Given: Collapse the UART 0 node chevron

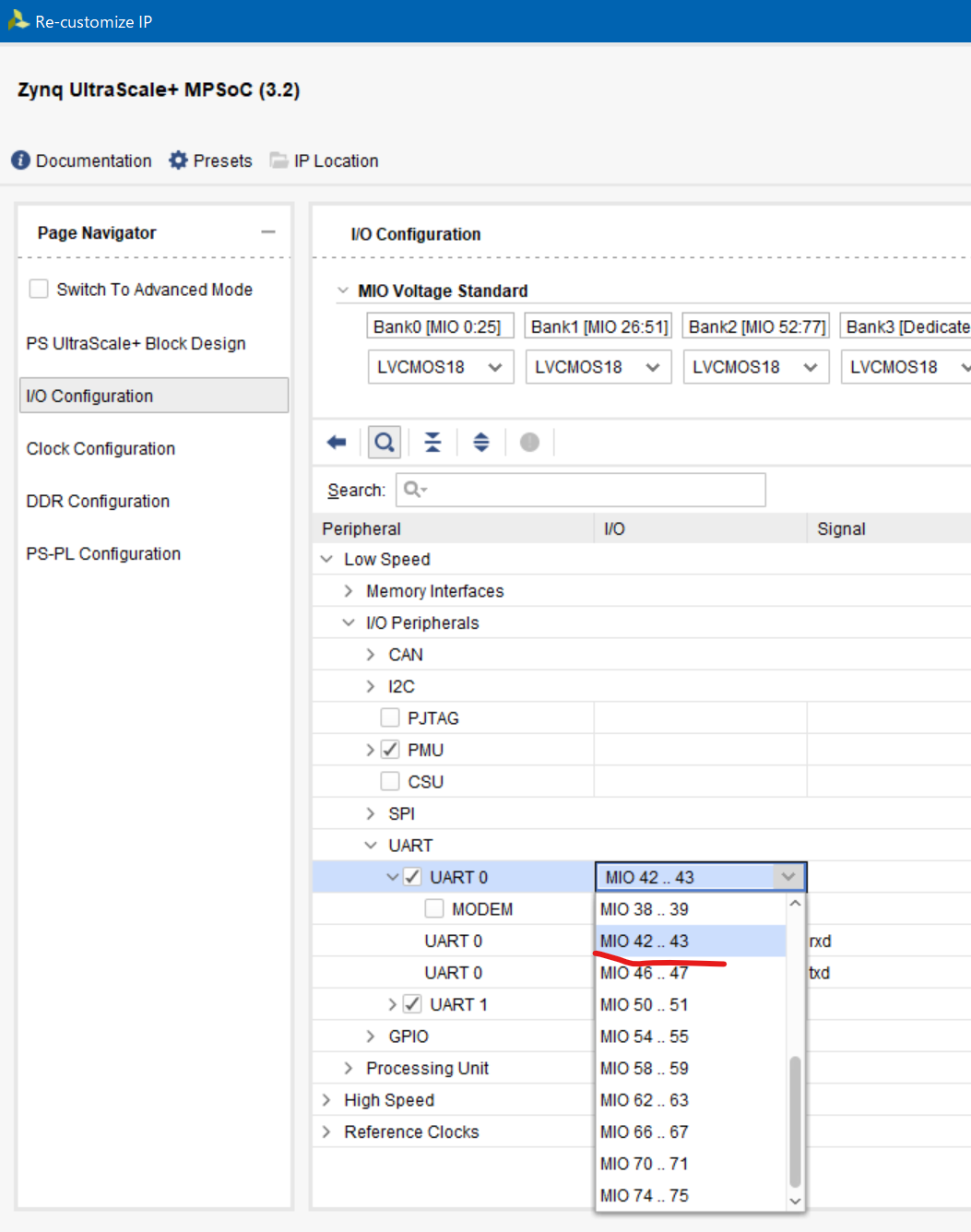Looking at the screenshot, I should (x=393, y=877).
